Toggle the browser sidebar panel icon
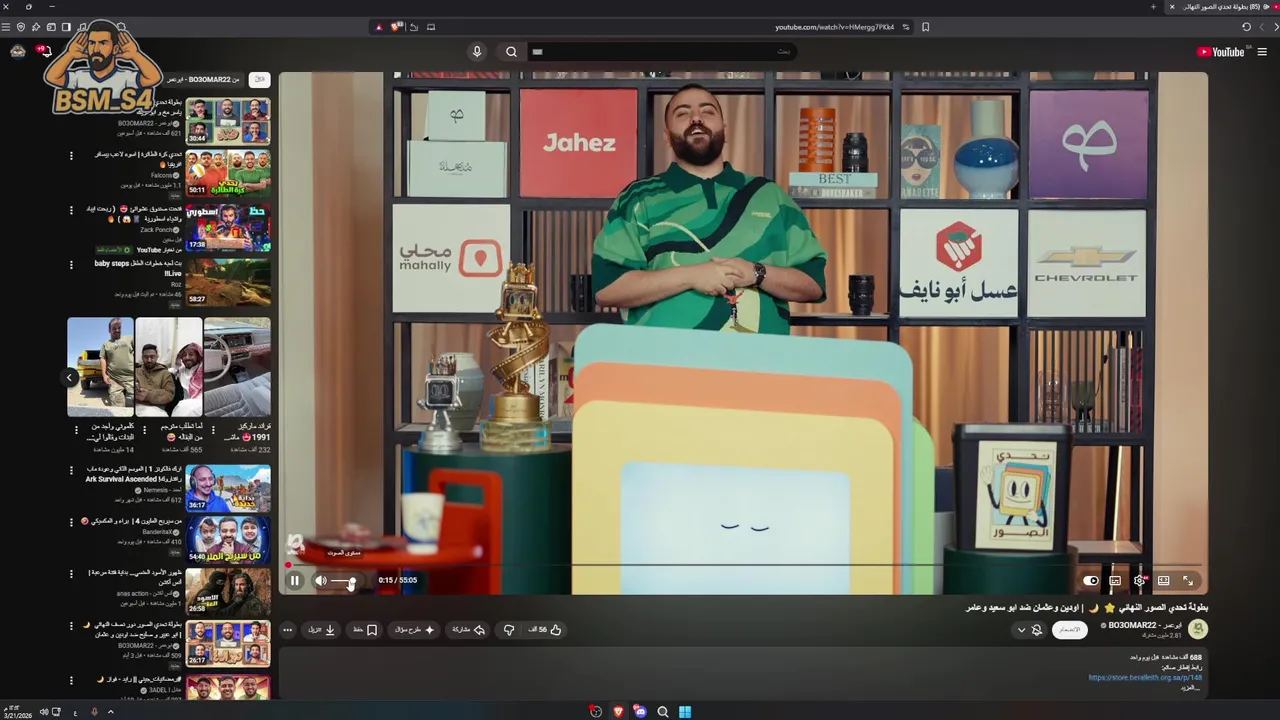This screenshot has height=720, width=1280. pos(66,27)
